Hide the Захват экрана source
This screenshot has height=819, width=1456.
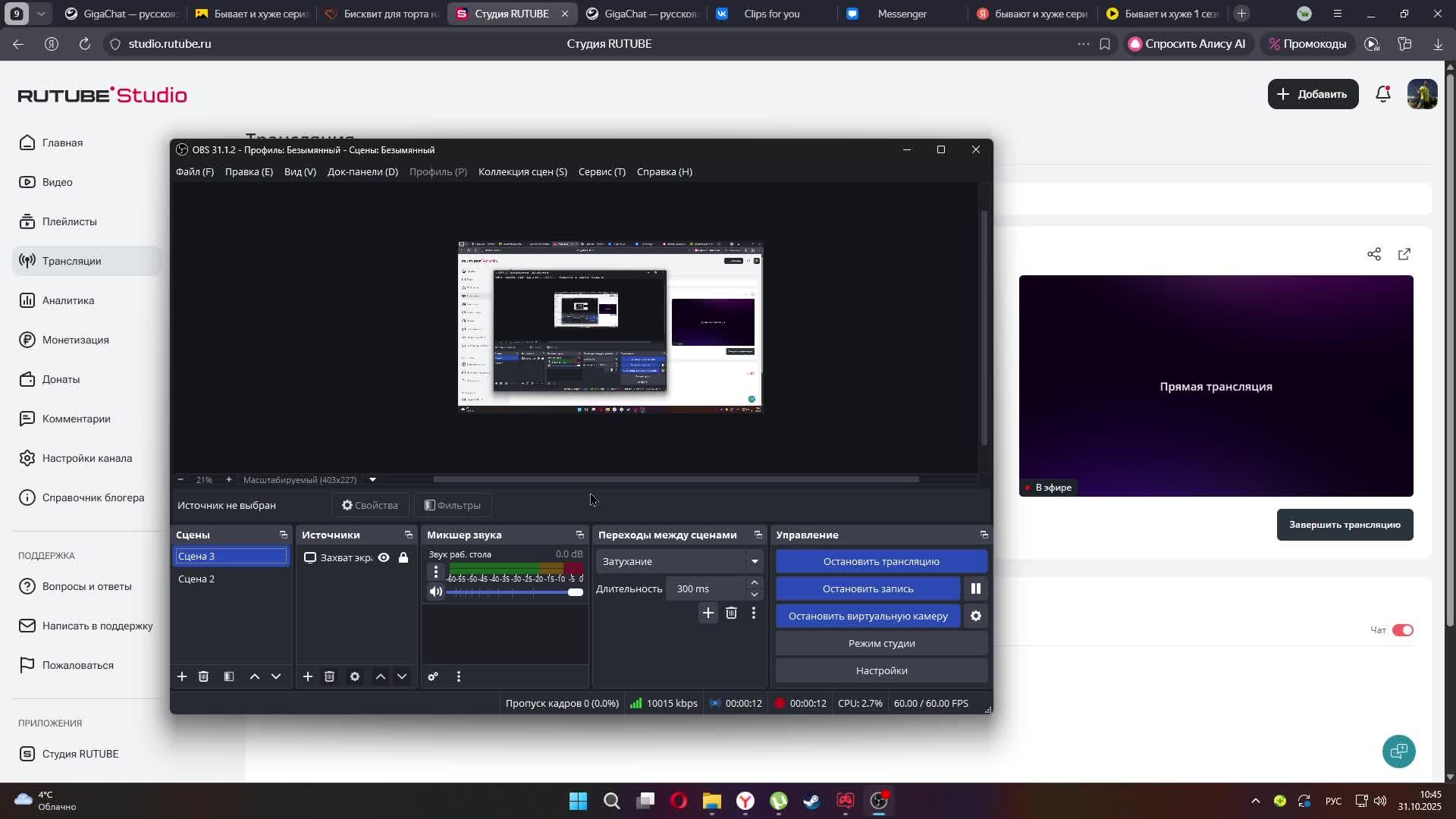click(x=384, y=557)
